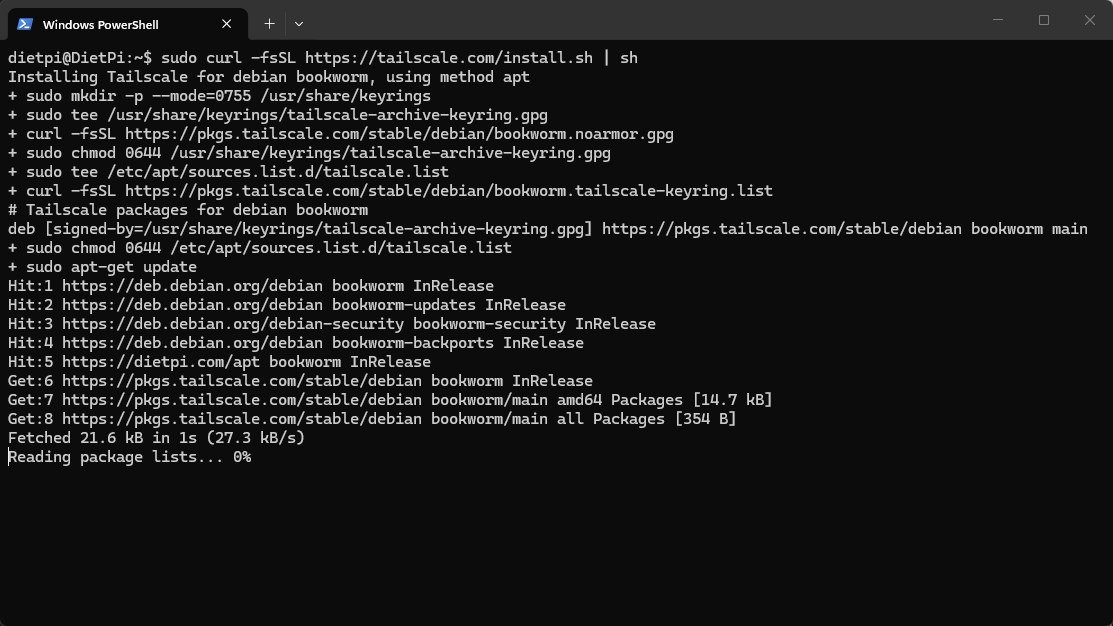Click the Hit:1 deb.debian.org/debian URL

[192, 286]
